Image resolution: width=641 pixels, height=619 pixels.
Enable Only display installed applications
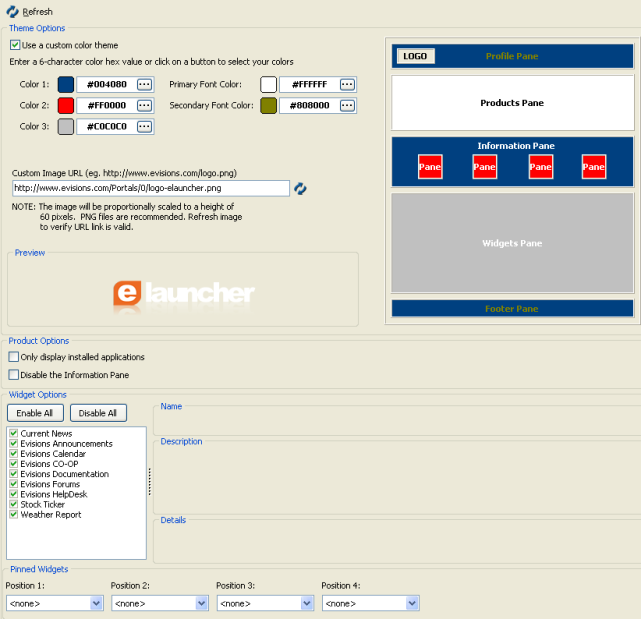point(13,357)
